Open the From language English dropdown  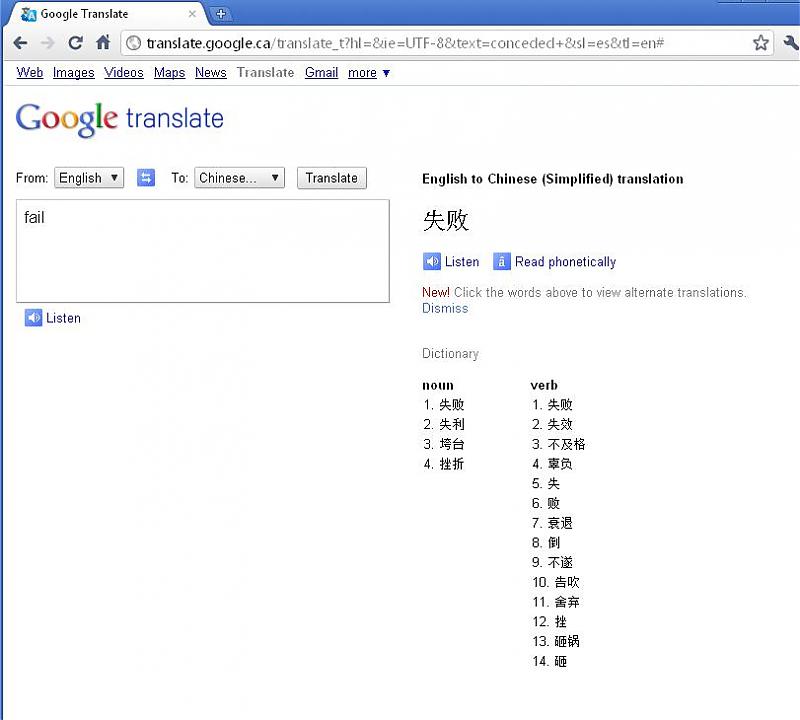pyautogui.click(x=89, y=178)
